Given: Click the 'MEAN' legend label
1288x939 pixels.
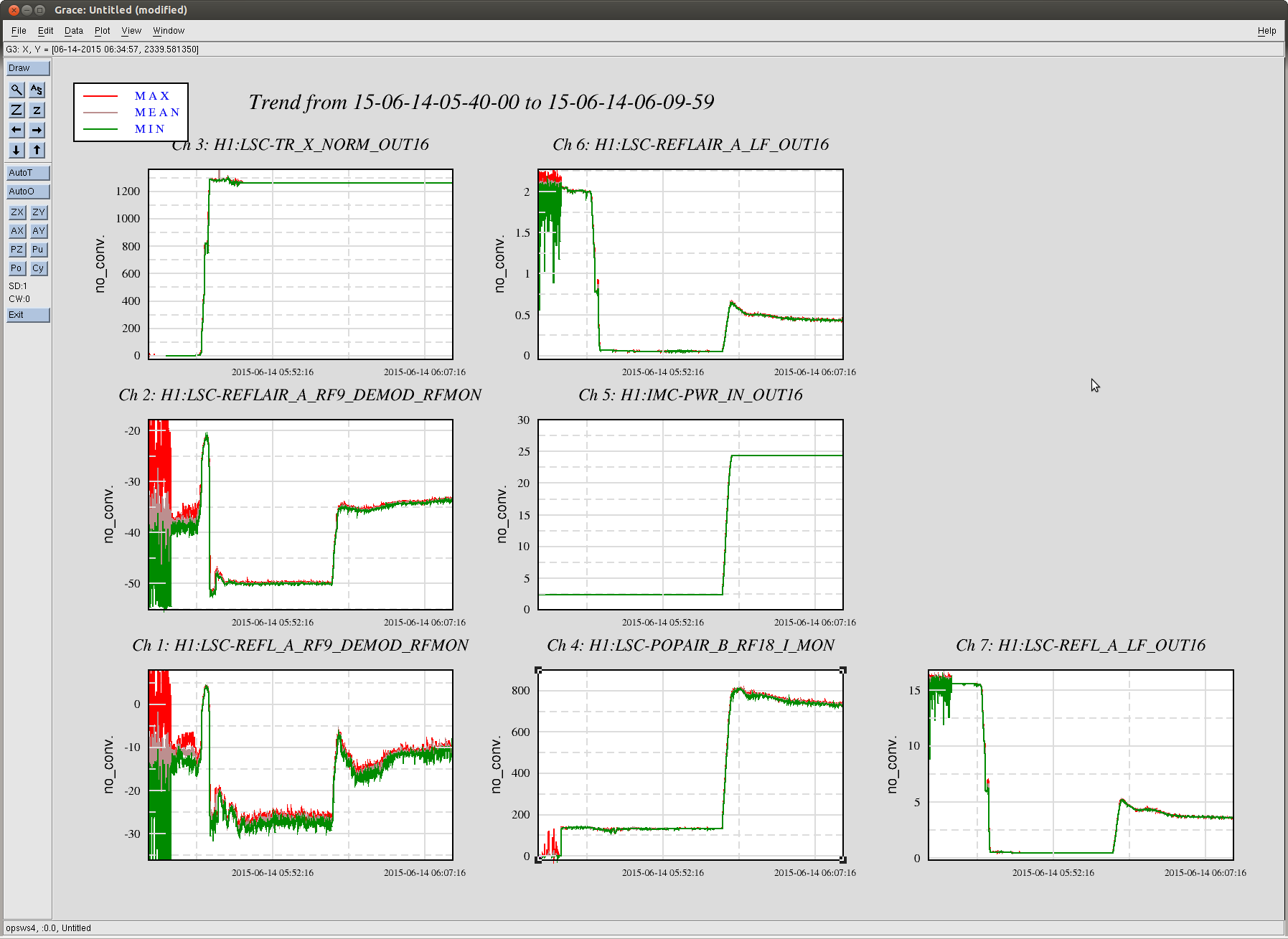Looking at the screenshot, I should pos(157,113).
